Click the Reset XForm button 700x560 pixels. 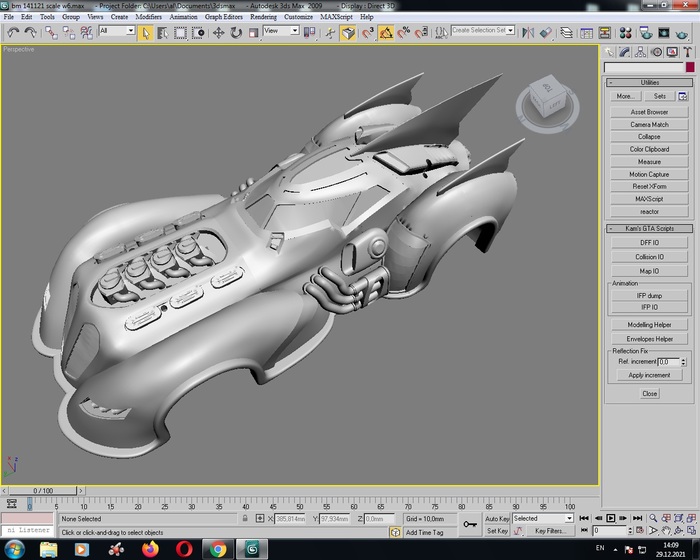click(649, 187)
